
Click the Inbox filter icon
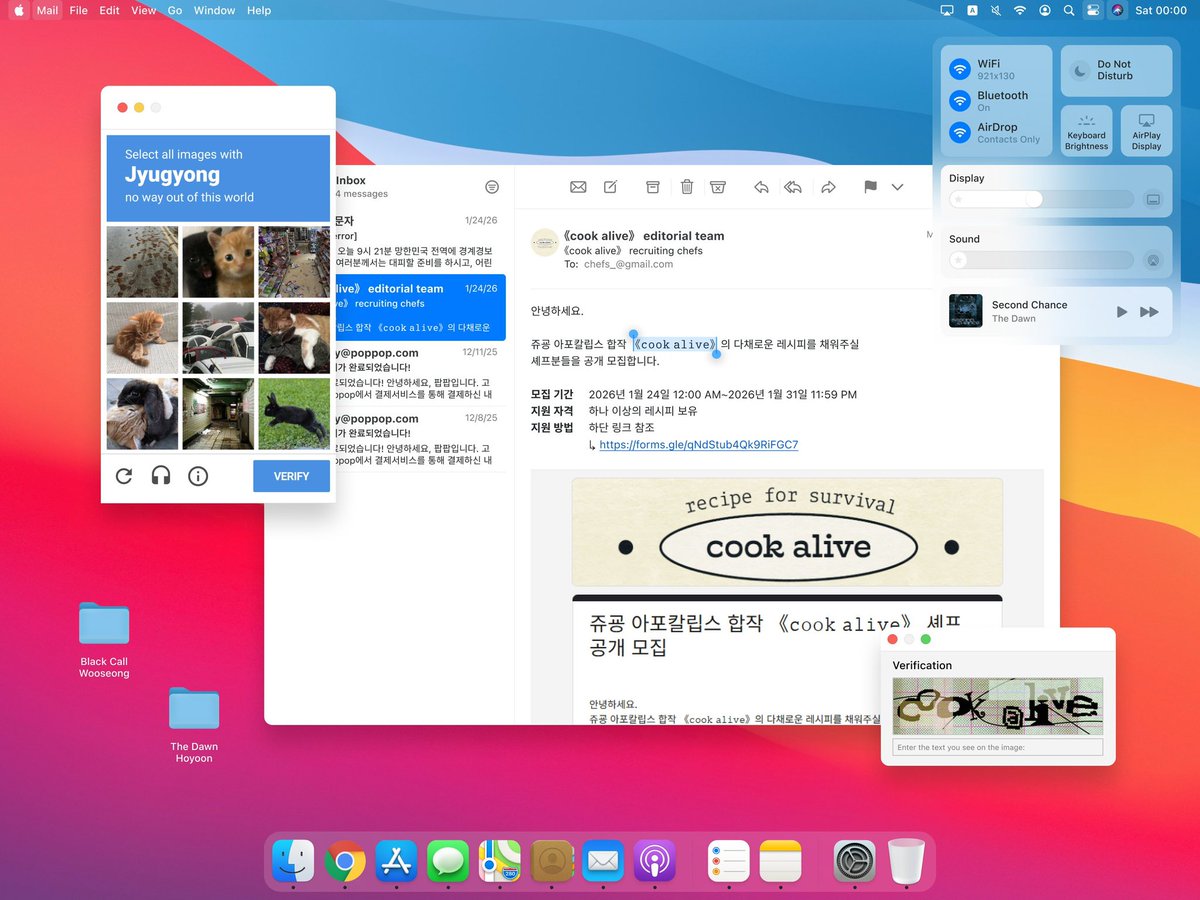492,187
